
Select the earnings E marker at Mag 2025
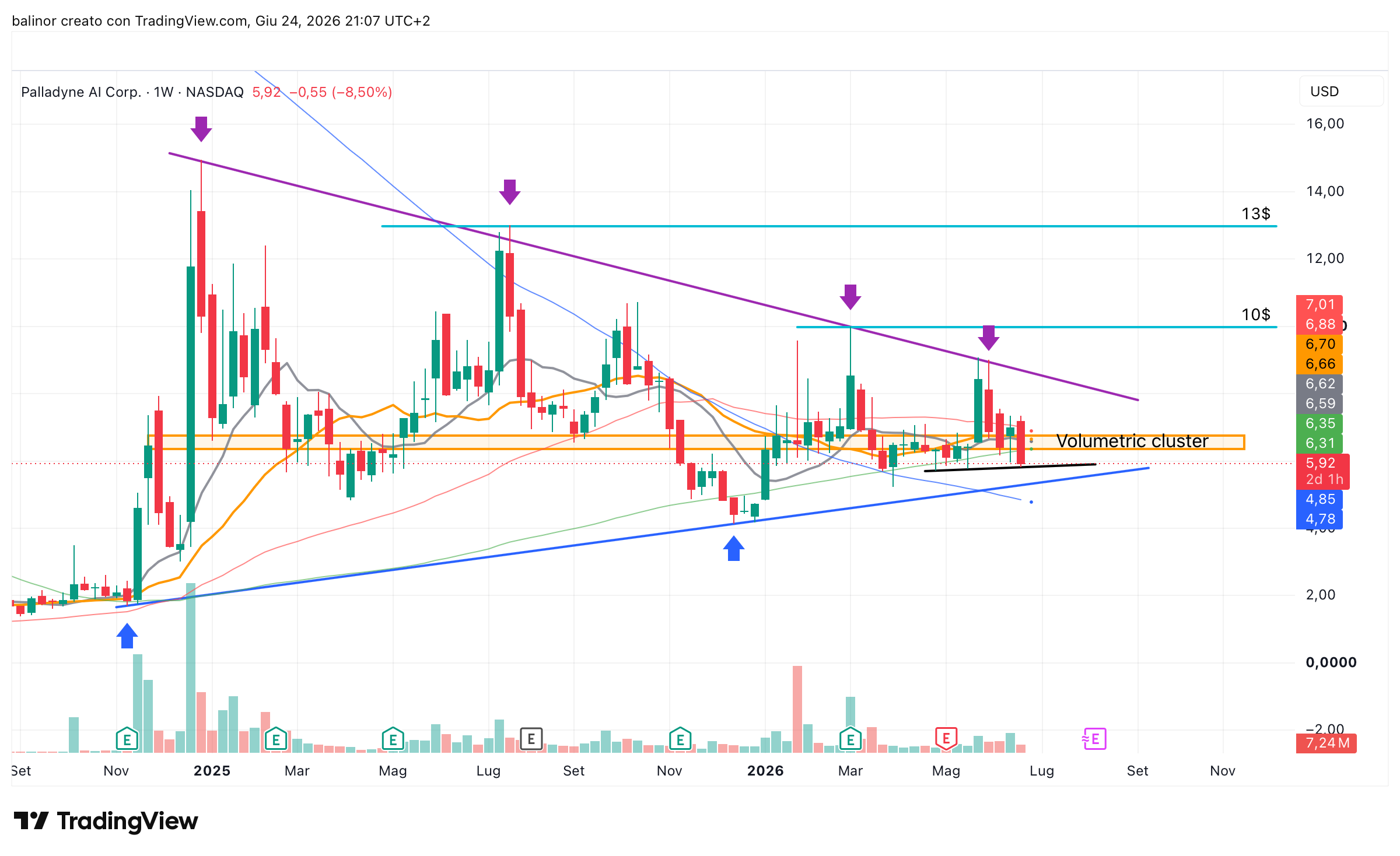click(x=393, y=740)
